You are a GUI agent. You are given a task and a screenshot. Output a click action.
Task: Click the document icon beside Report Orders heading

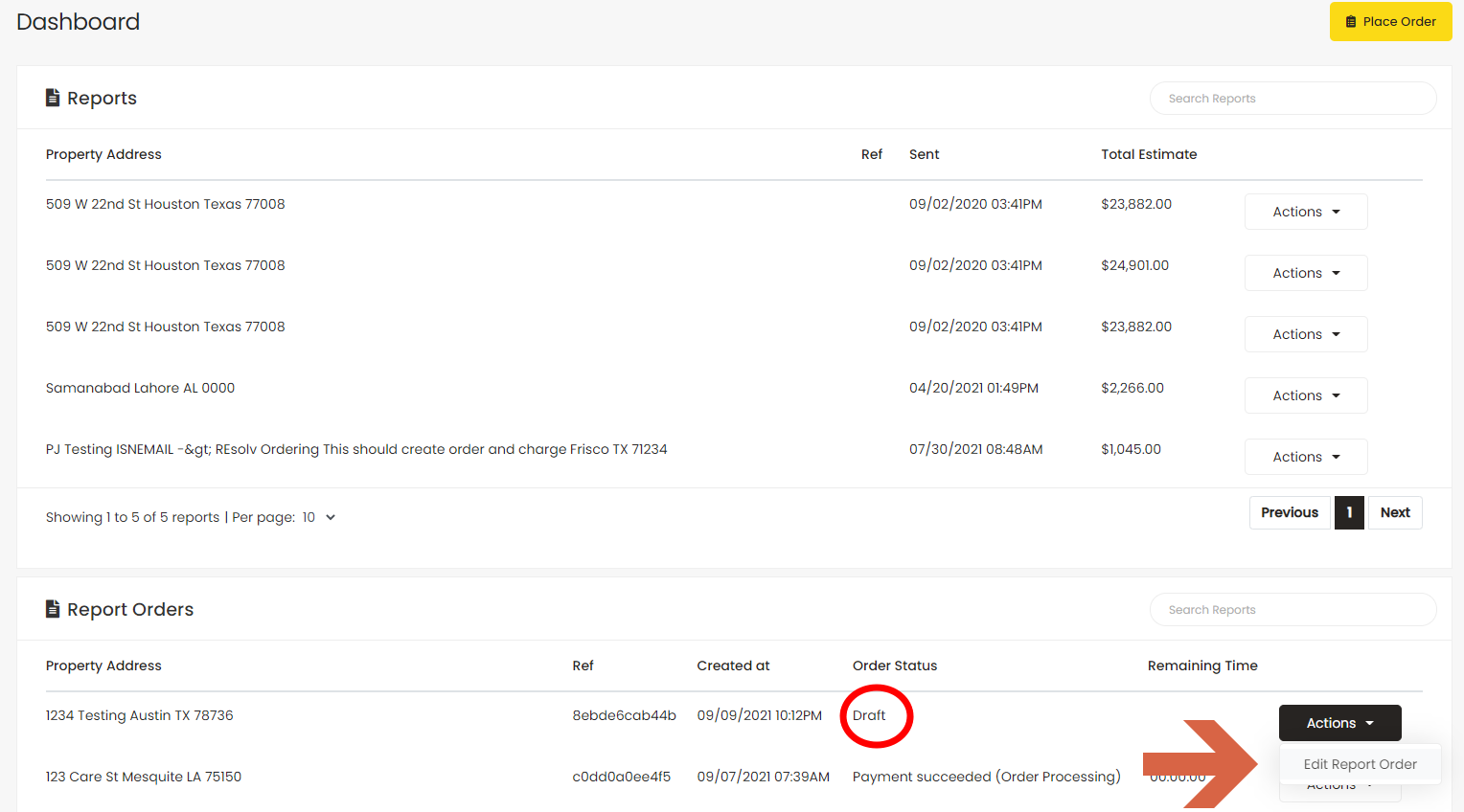coord(53,608)
